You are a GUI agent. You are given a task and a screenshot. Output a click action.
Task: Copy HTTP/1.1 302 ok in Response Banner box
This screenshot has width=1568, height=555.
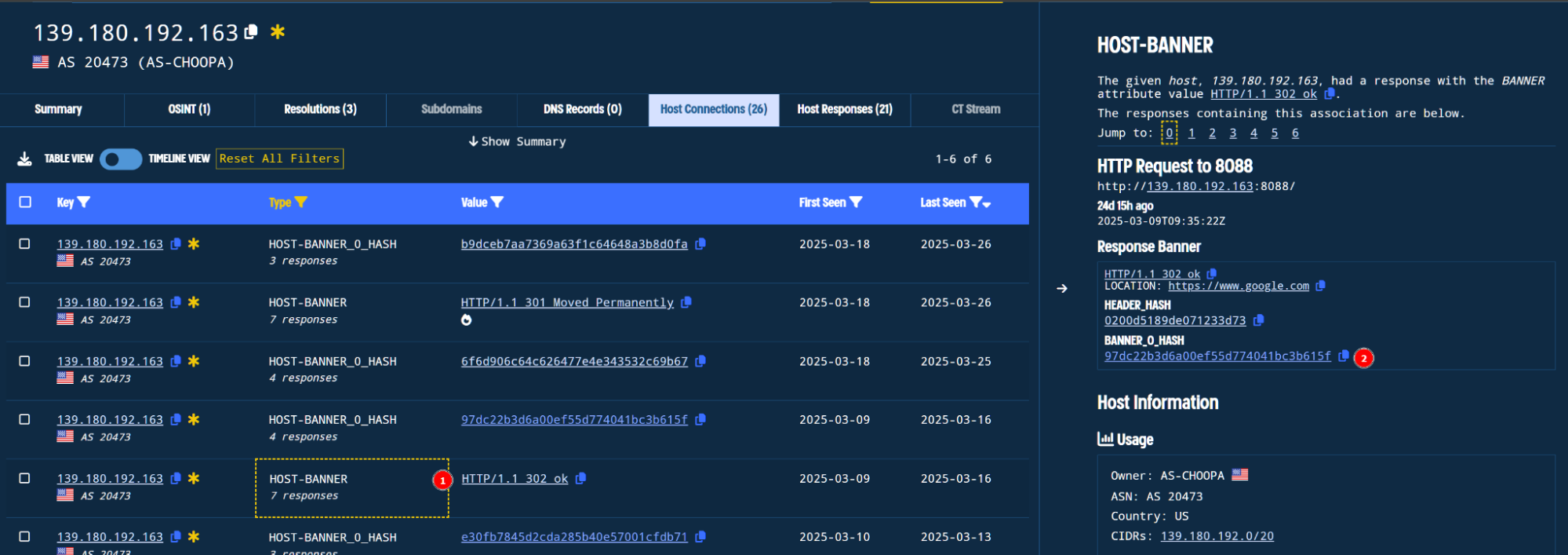click(1212, 274)
